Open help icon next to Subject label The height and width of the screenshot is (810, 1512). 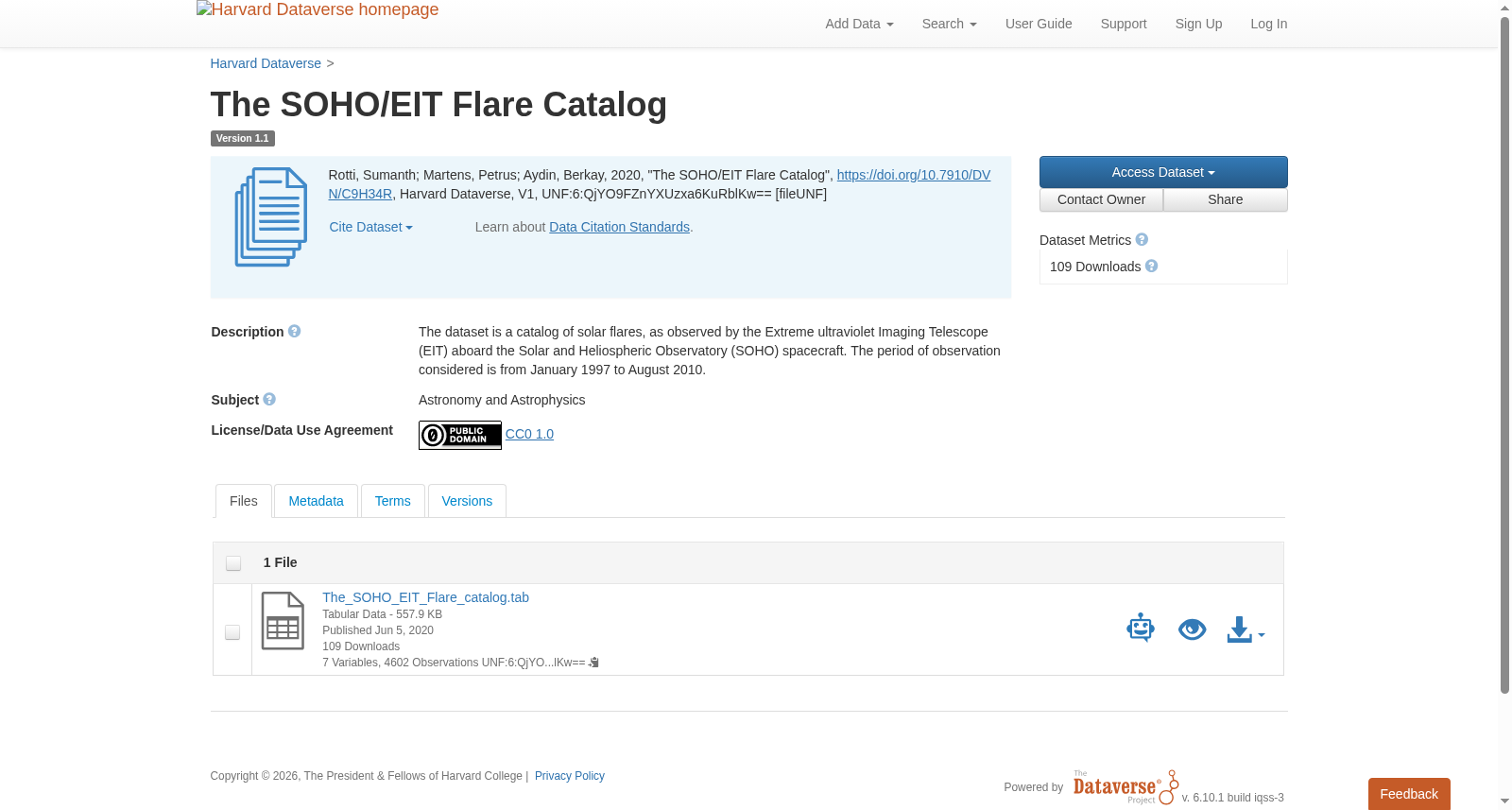click(269, 400)
